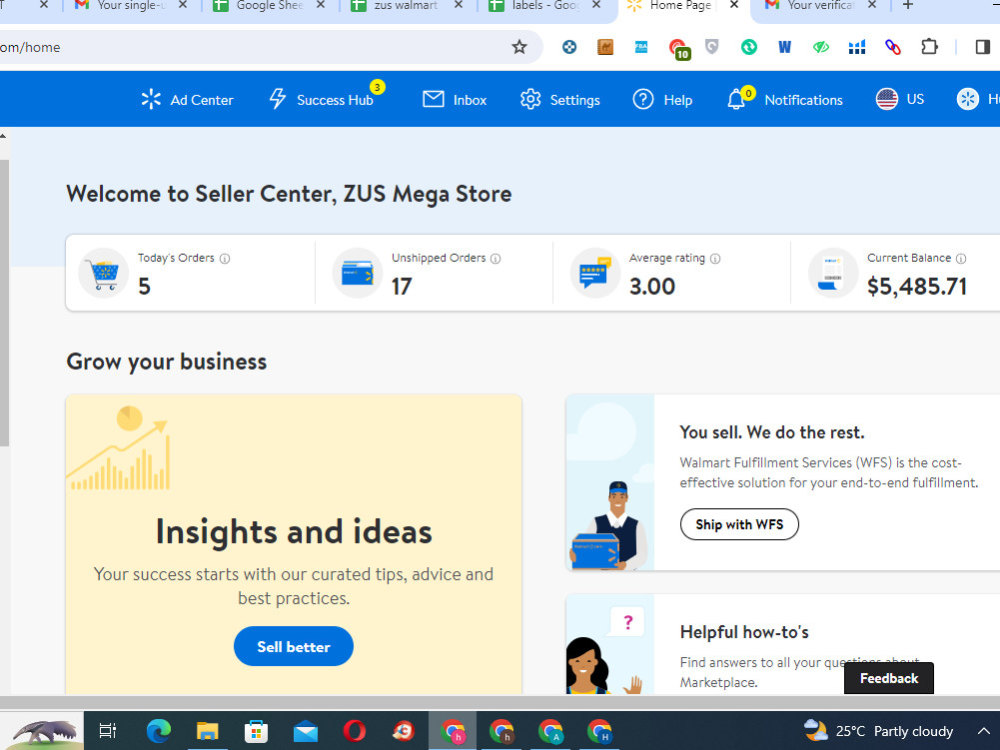Image resolution: width=1000 pixels, height=750 pixels.
Task: Show info for Current Balance
Action: pos(960,258)
